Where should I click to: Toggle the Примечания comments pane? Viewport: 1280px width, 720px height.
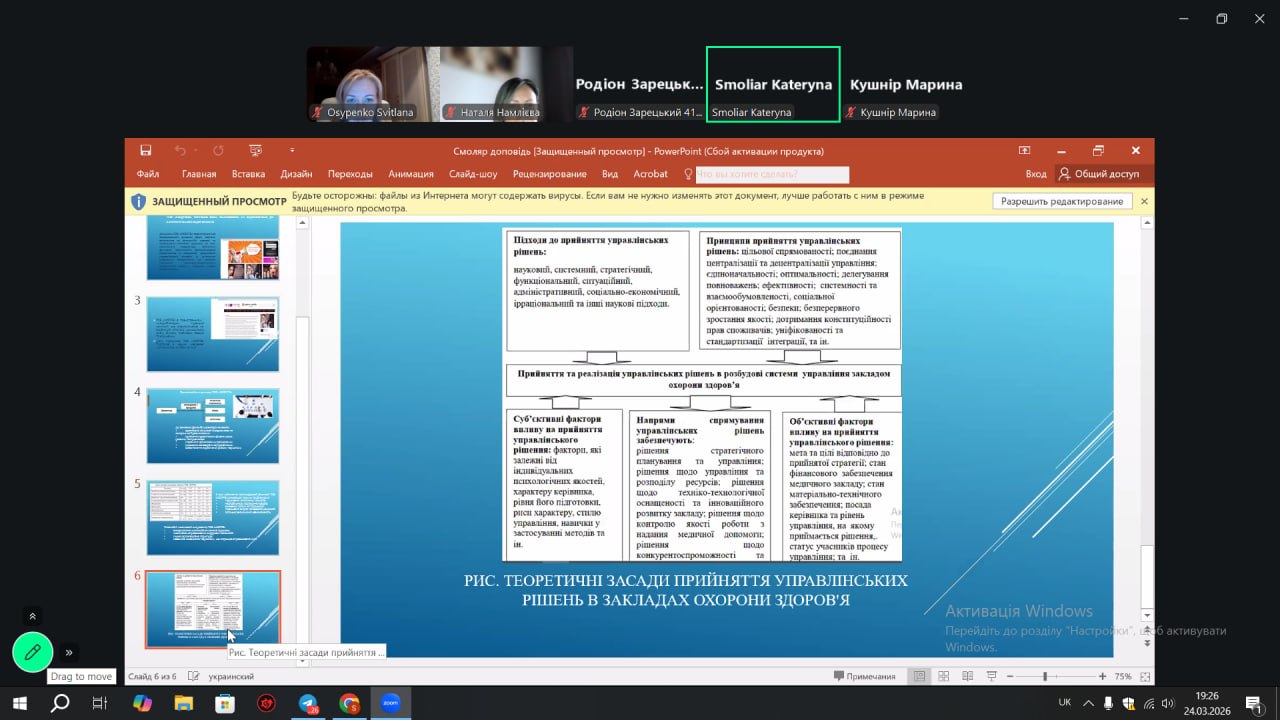tap(864, 676)
